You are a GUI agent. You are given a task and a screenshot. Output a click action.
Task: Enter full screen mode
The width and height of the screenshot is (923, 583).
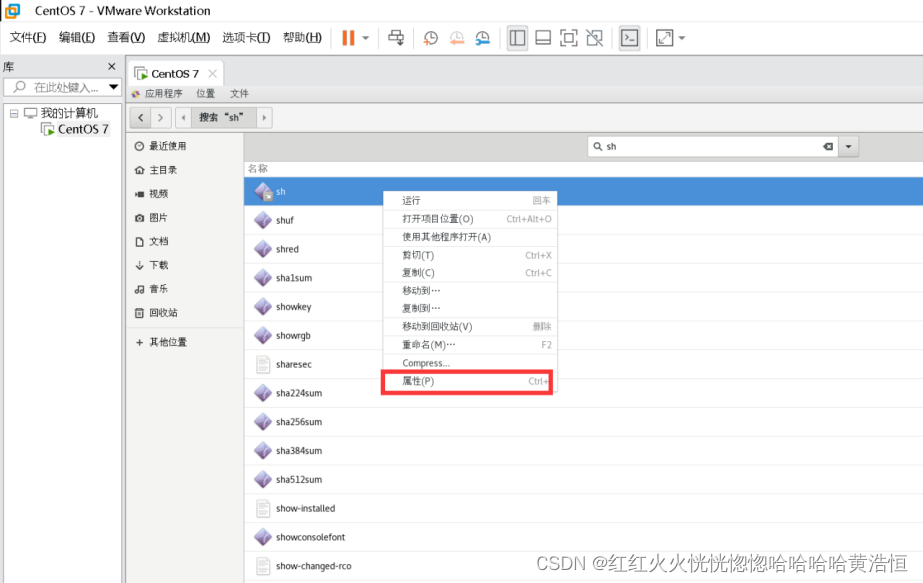click(x=568, y=37)
